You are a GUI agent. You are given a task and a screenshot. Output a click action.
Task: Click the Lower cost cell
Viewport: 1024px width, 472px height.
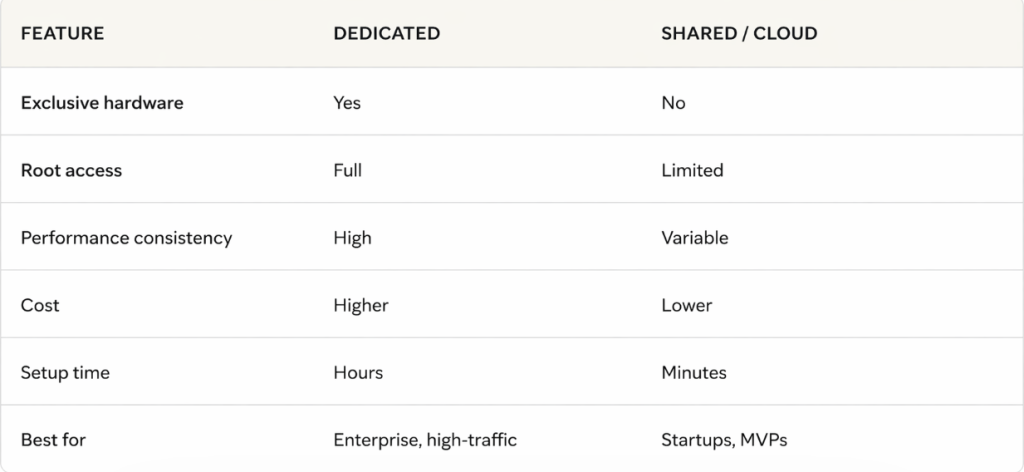(x=686, y=306)
